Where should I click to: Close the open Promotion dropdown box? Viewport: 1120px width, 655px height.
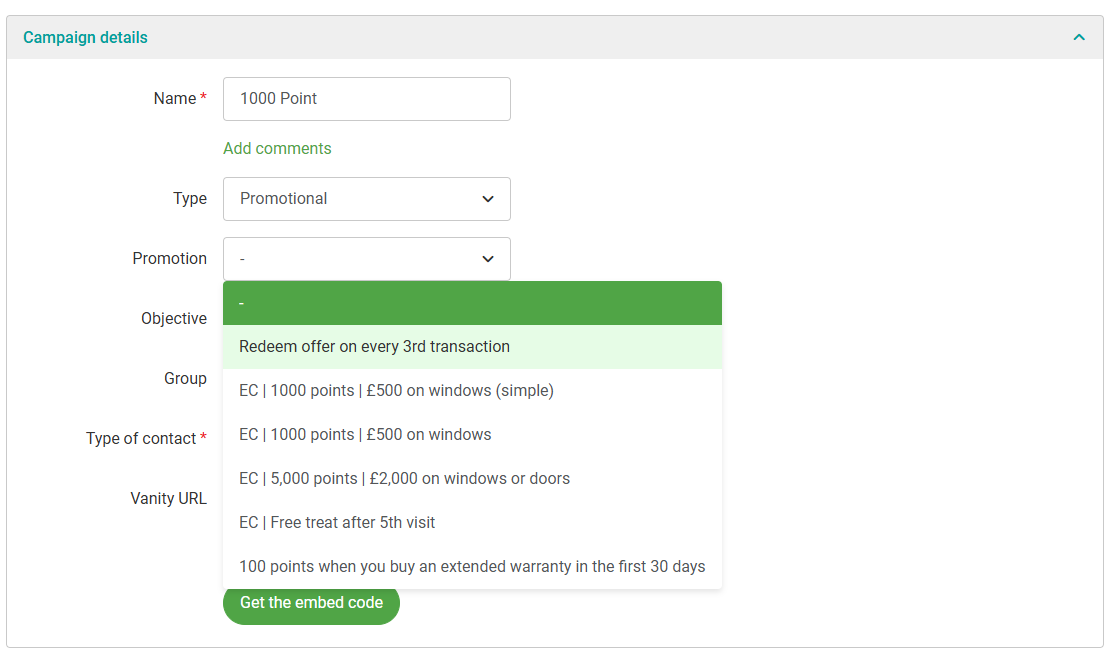pyautogui.click(x=366, y=259)
